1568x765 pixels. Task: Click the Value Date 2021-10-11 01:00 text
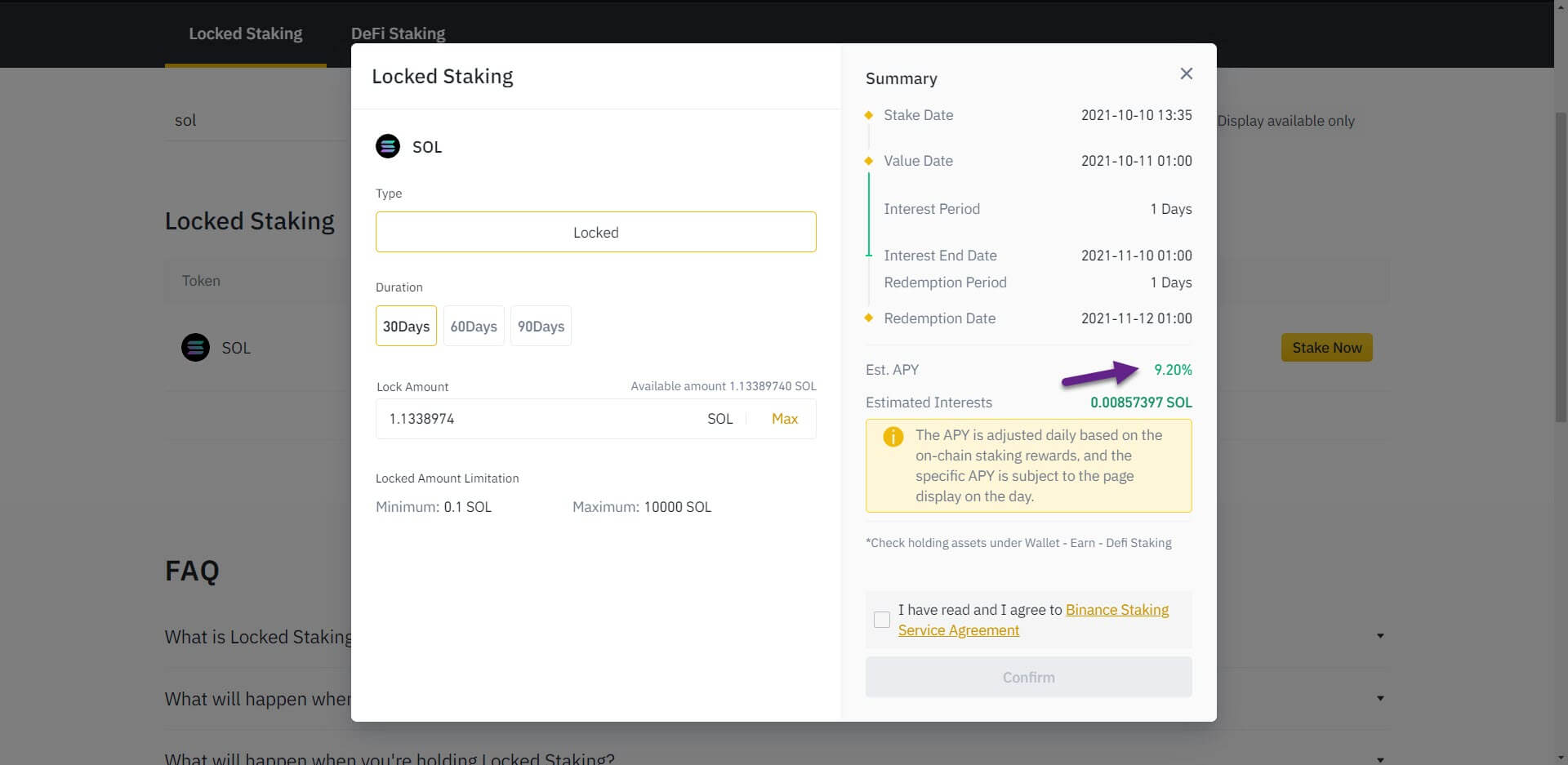pos(1137,161)
